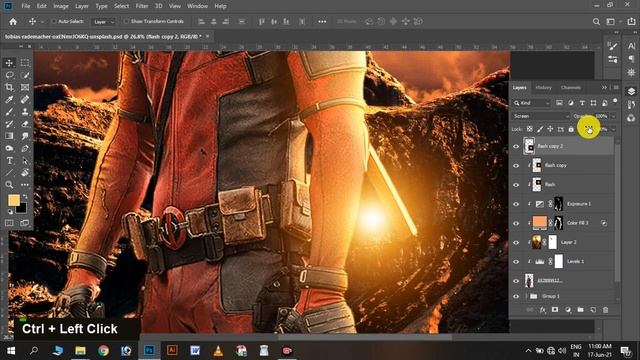The height and width of the screenshot is (360, 640).
Task: Toggle lock transparent pixels
Action: pyautogui.click(x=530, y=129)
